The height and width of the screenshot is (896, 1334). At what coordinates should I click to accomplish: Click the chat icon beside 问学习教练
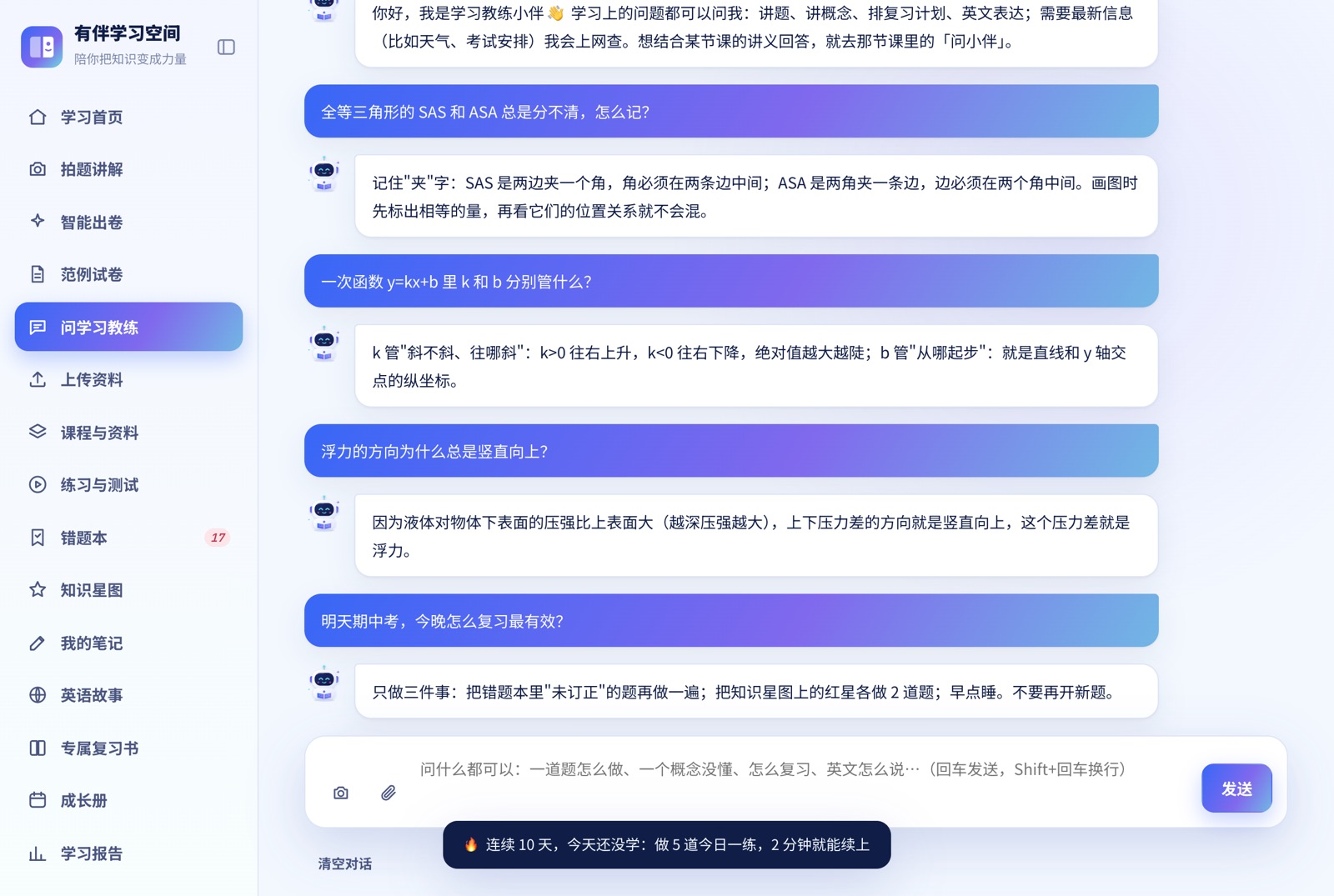coord(38,327)
